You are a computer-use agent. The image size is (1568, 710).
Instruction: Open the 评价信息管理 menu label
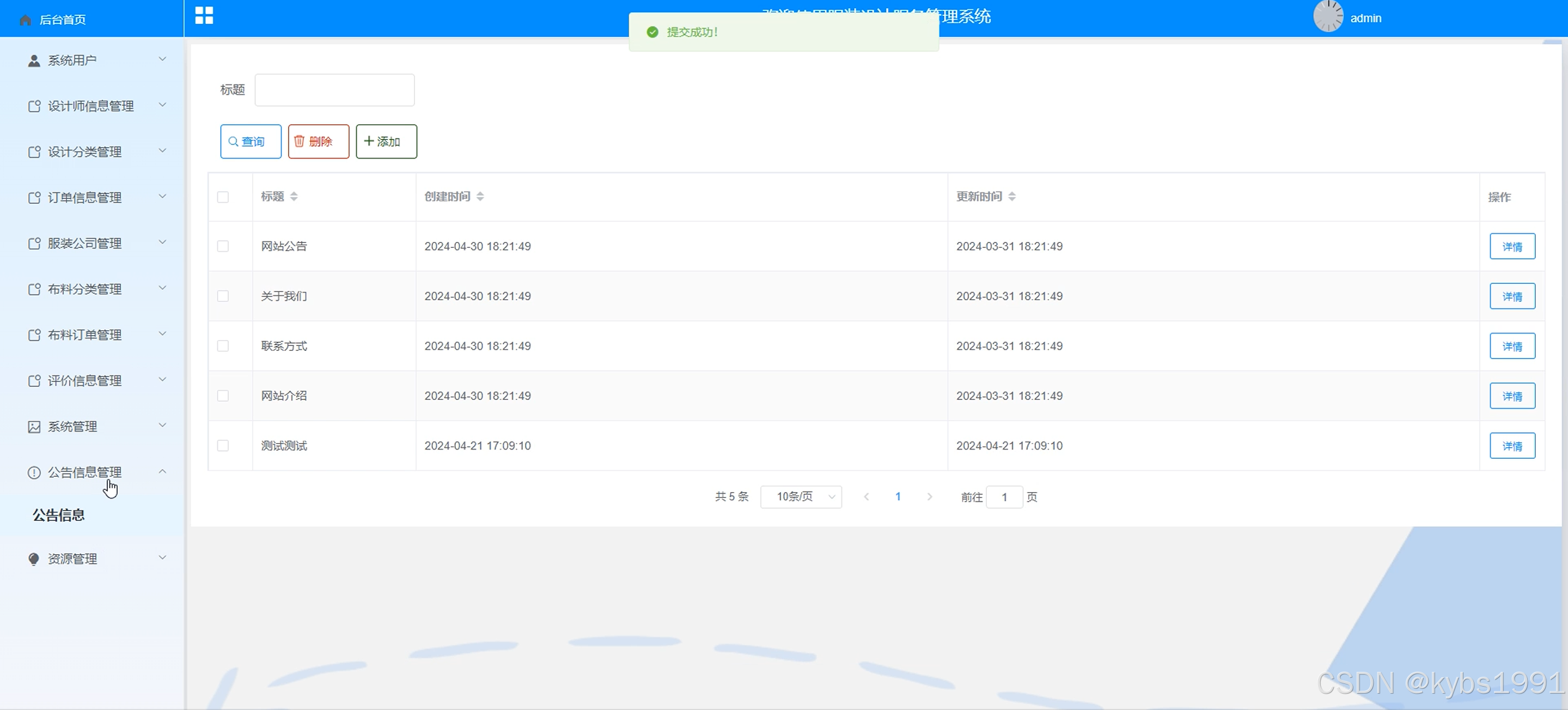pyautogui.click(x=84, y=380)
